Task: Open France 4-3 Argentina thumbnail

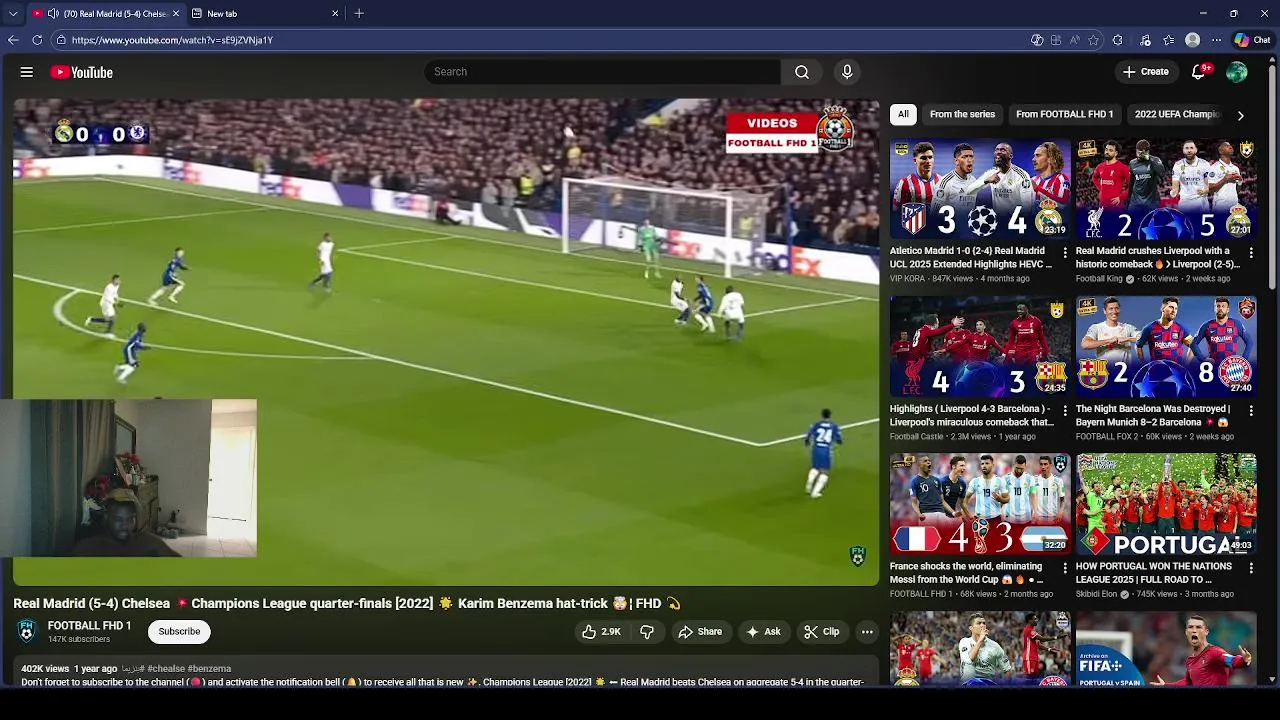Action: pyautogui.click(x=980, y=505)
